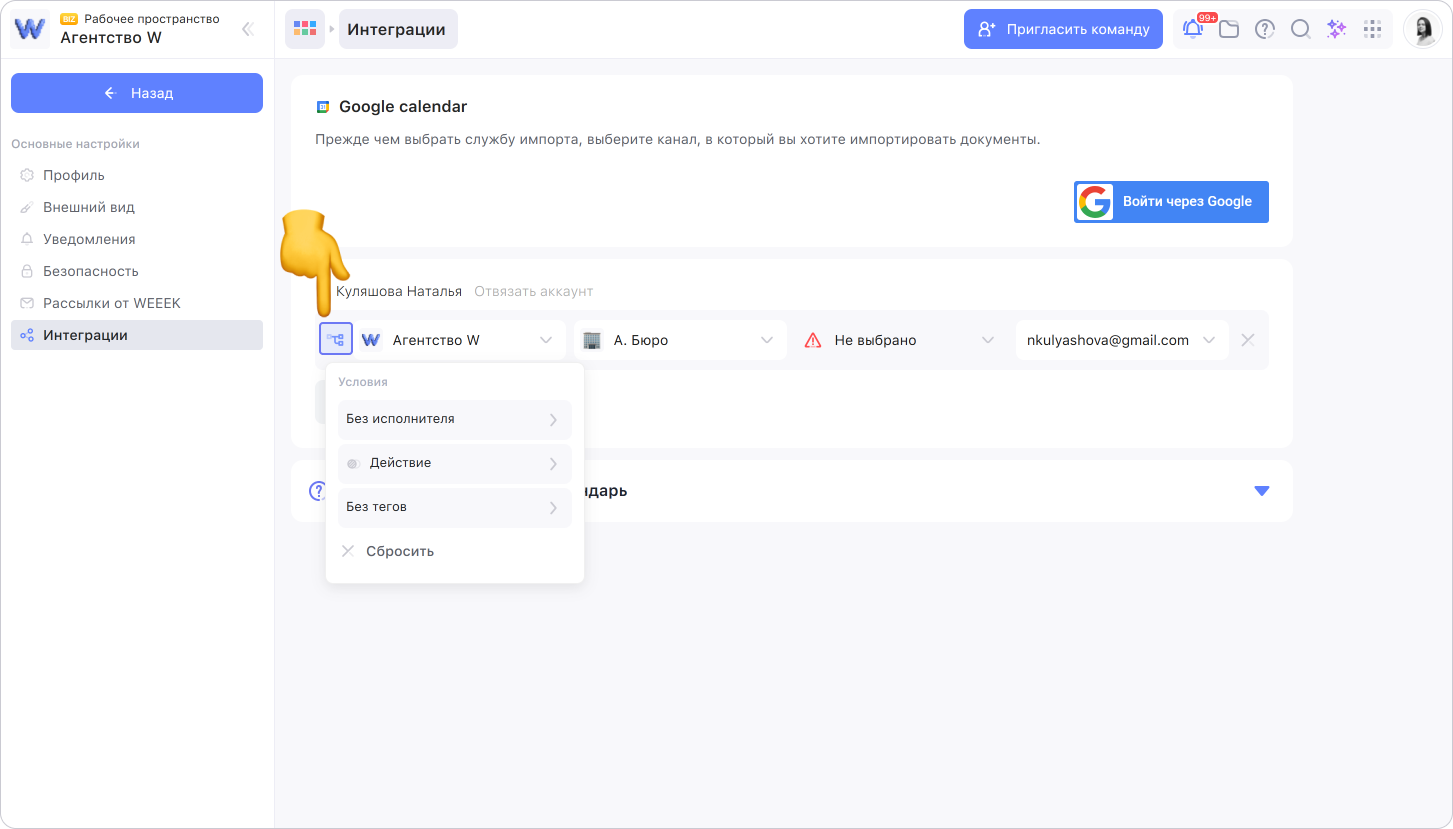Collapse the sidebar with double chevron
The width and height of the screenshot is (1453, 829).
point(248,29)
